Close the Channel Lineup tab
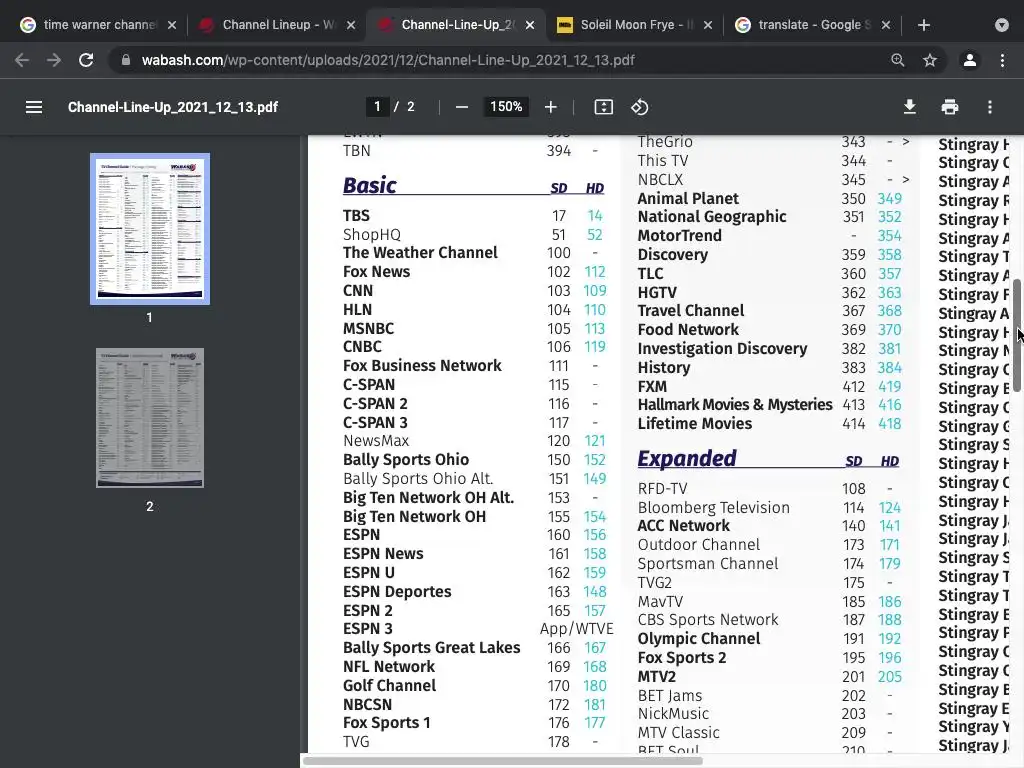1024x768 pixels. click(x=351, y=25)
